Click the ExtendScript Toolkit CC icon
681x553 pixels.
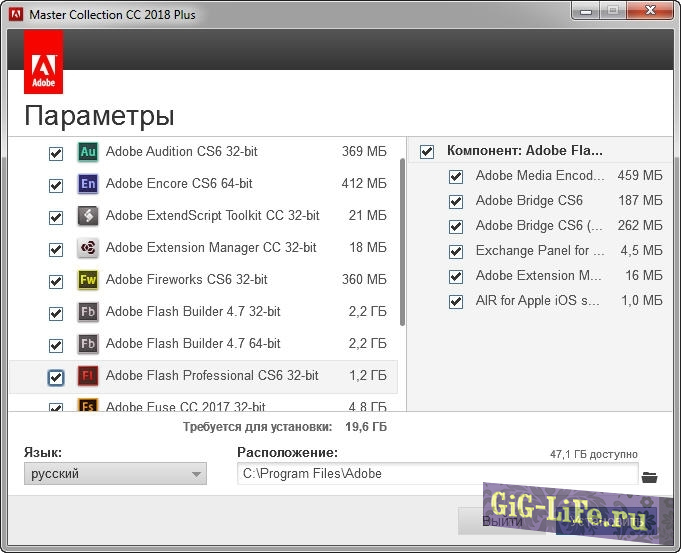pos(87,216)
